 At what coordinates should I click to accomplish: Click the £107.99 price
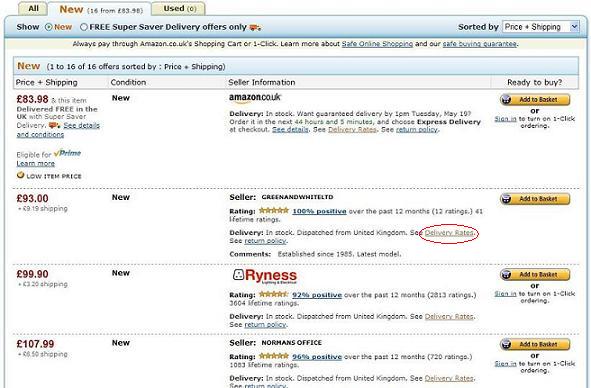click(x=35, y=344)
